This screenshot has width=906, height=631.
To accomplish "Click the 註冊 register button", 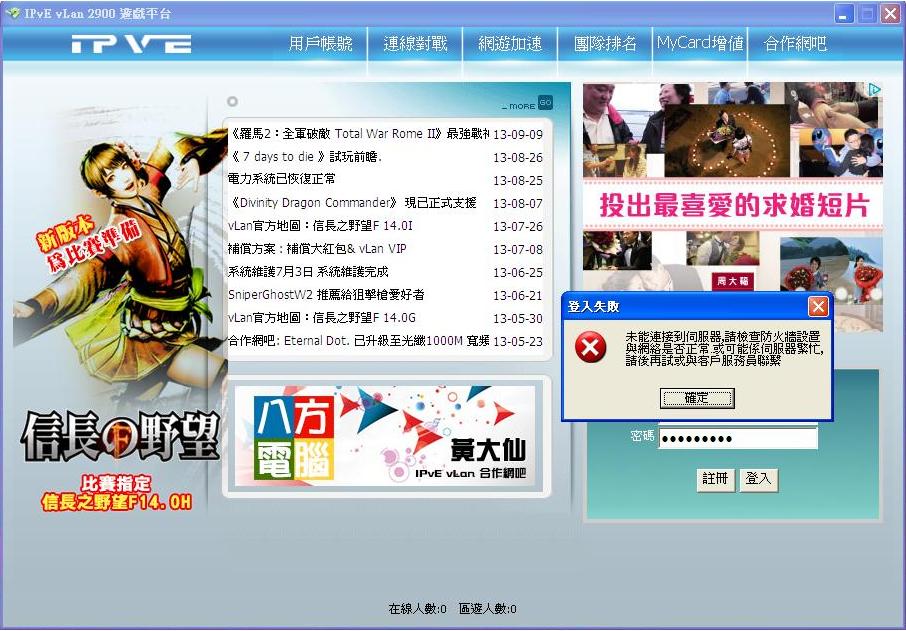I will tap(715, 479).
